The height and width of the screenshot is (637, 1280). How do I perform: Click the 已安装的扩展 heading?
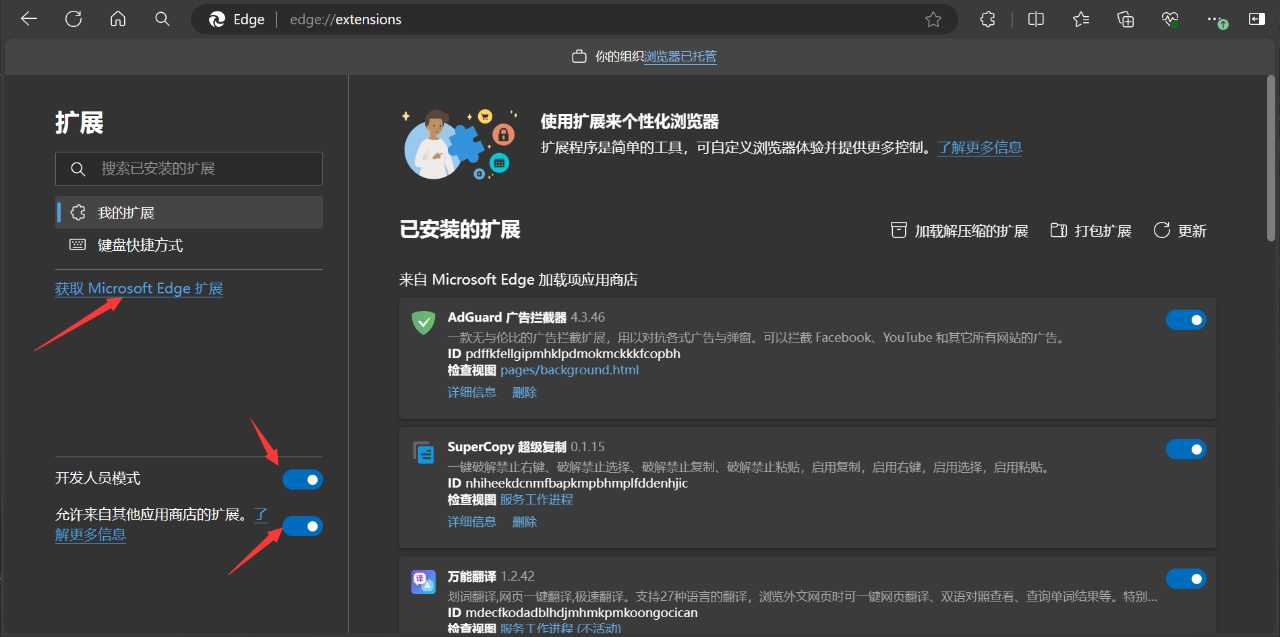pyautogui.click(x=460, y=229)
